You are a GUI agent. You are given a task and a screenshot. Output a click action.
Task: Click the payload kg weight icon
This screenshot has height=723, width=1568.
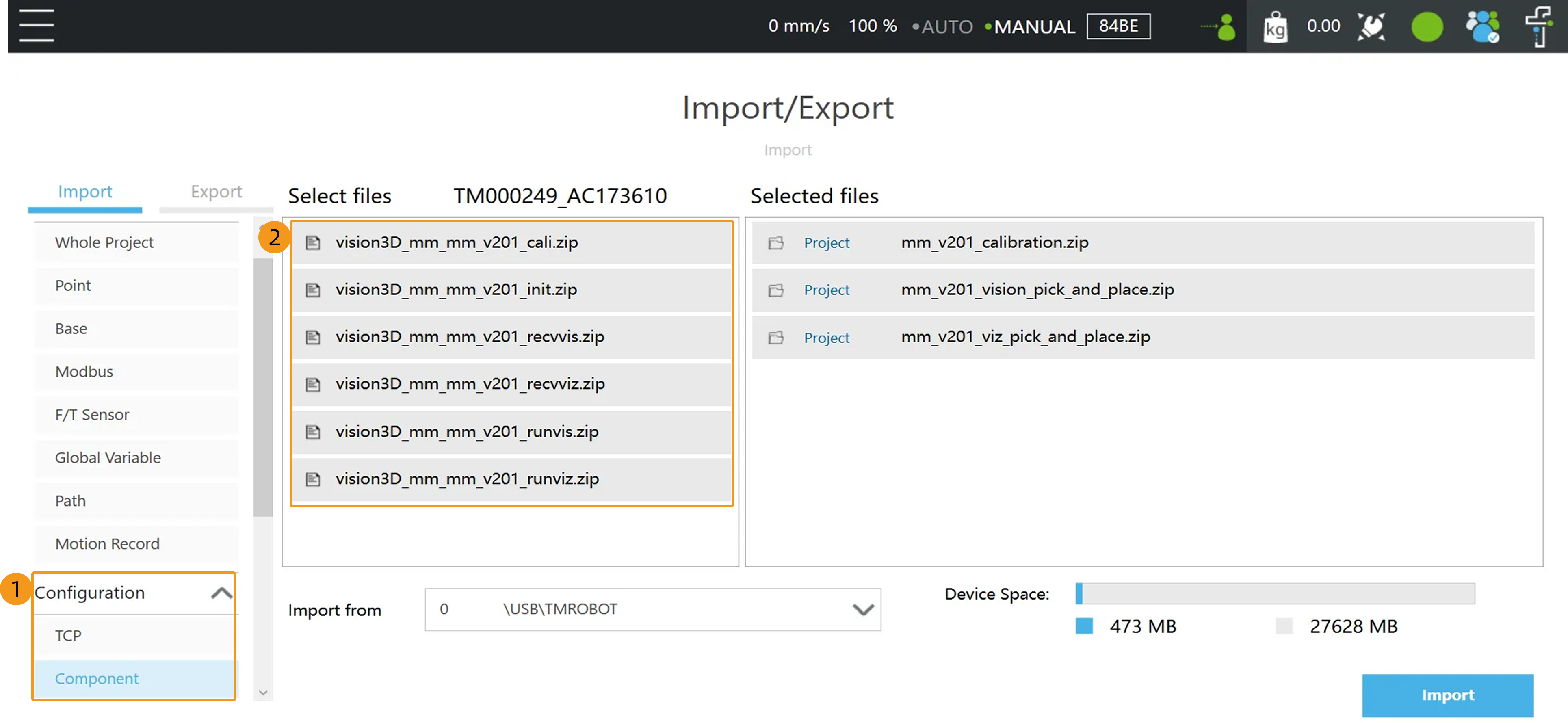(x=1275, y=27)
